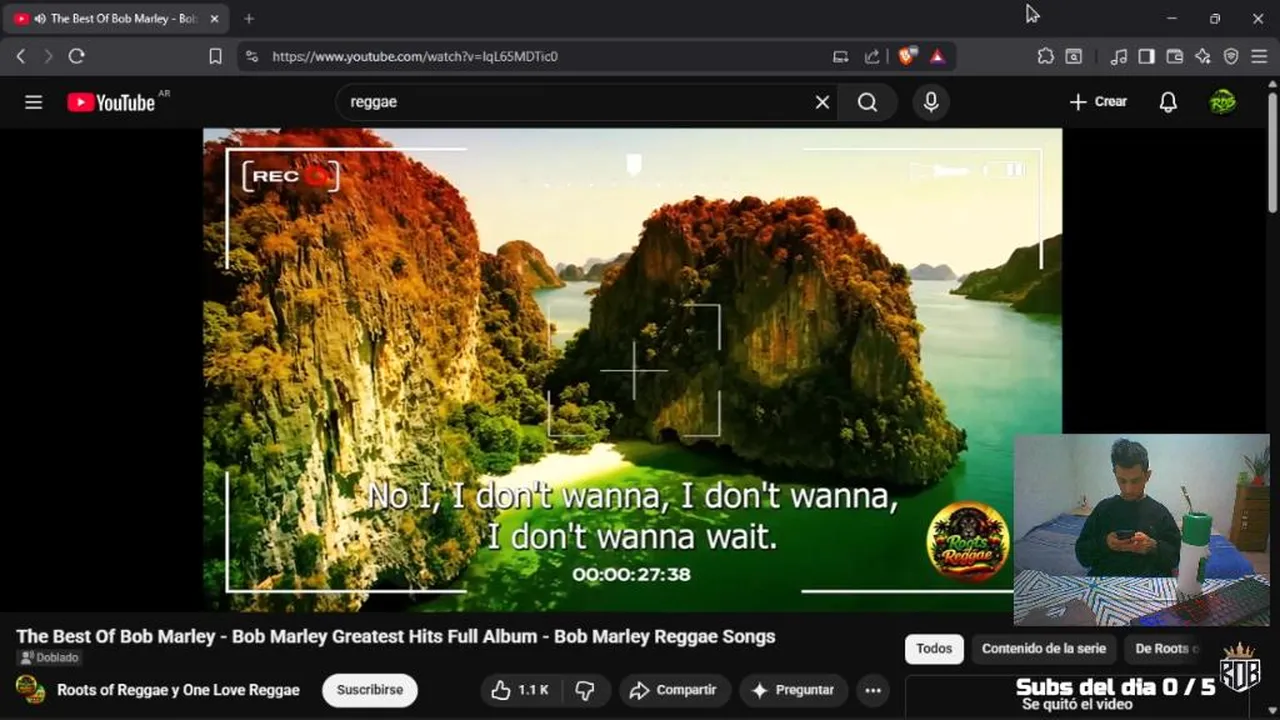This screenshot has height=720, width=1280.
Task: Click the Doblado dubbed label
Action: point(49,658)
